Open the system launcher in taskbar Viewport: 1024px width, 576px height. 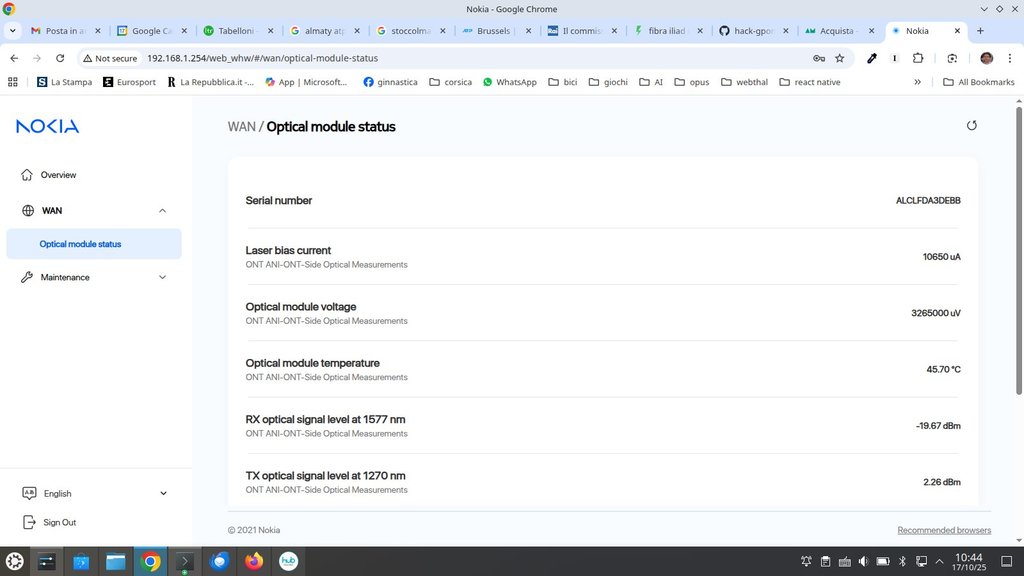(14, 561)
